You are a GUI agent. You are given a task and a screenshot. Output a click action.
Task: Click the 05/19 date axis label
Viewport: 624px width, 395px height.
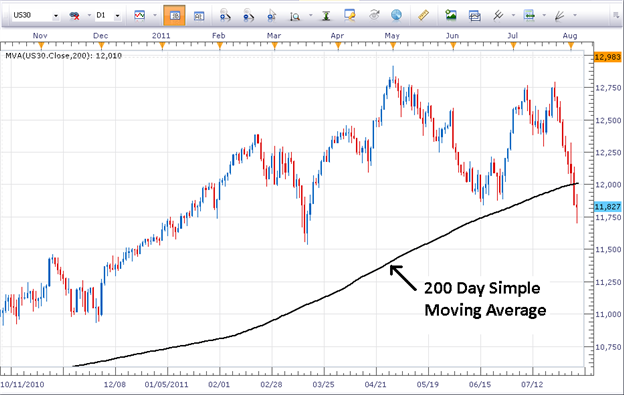point(428,385)
